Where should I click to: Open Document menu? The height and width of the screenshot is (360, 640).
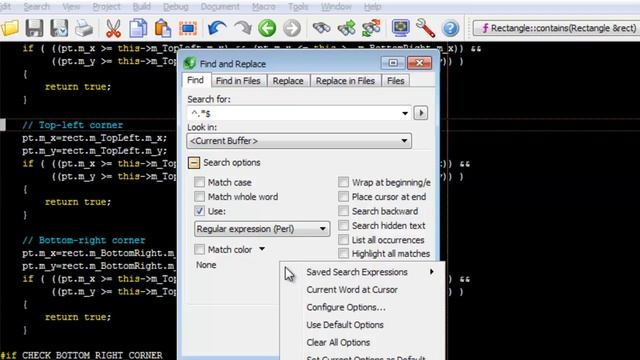pyautogui.click(x=220, y=7)
